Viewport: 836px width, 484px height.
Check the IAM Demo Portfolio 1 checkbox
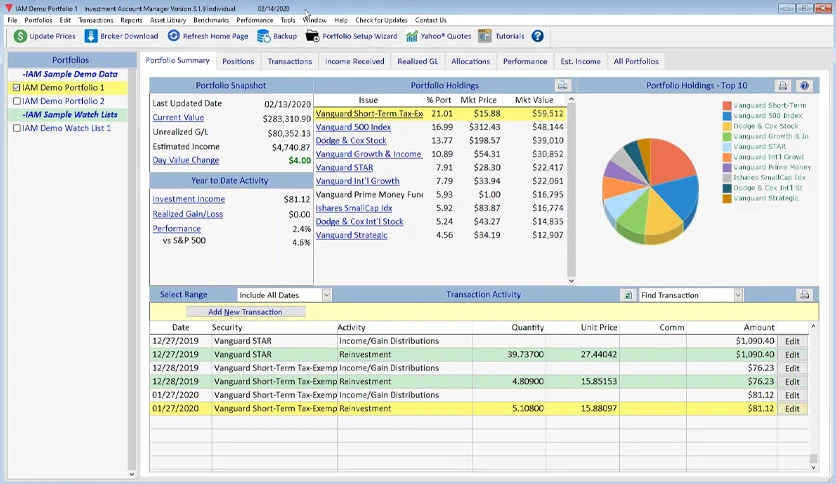click(17, 87)
